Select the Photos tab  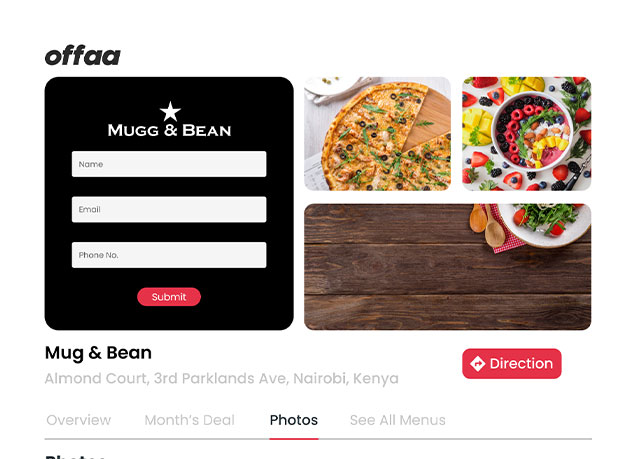click(294, 420)
